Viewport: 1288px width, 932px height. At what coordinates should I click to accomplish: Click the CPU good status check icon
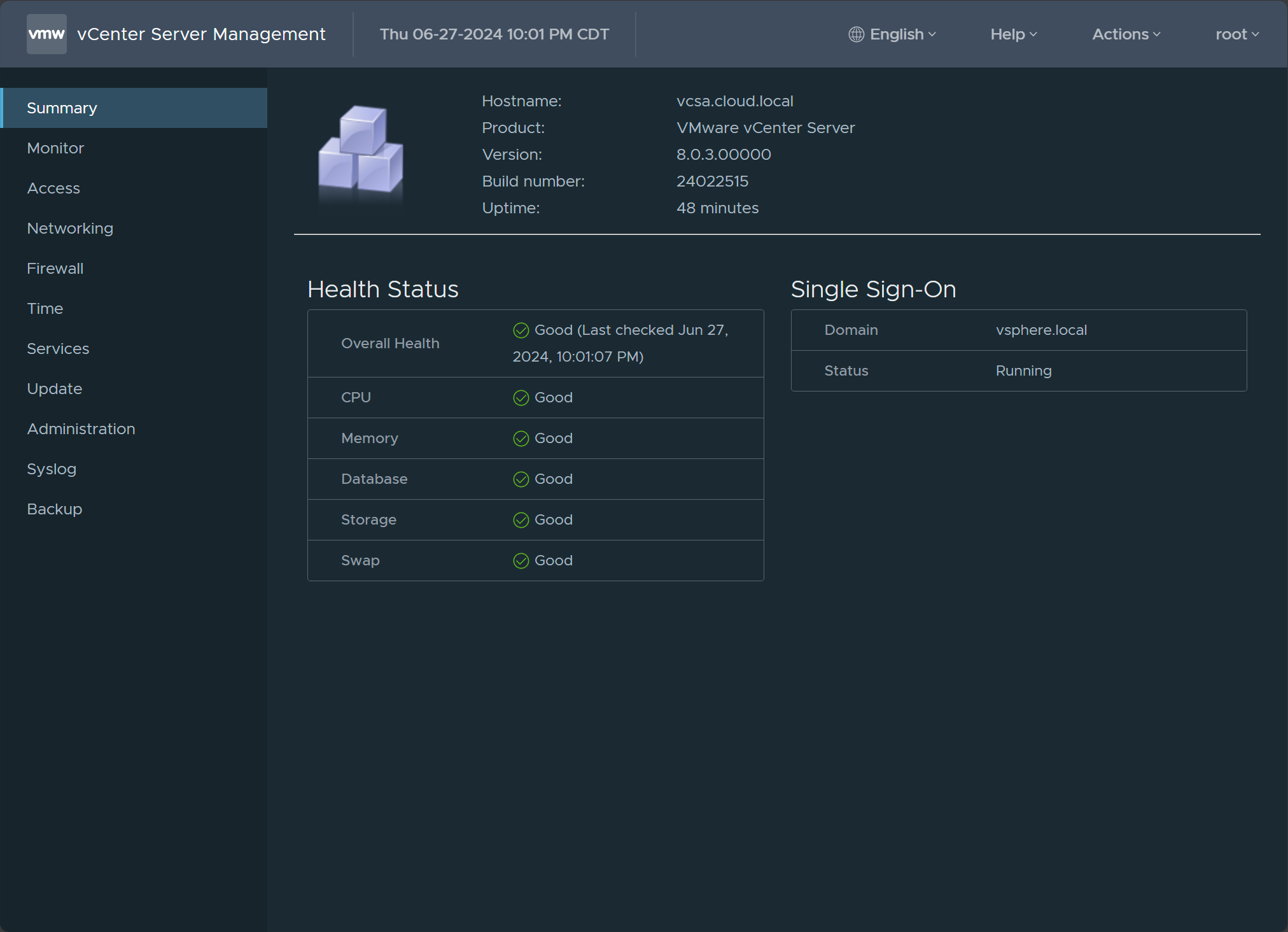(x=521, y=398)
